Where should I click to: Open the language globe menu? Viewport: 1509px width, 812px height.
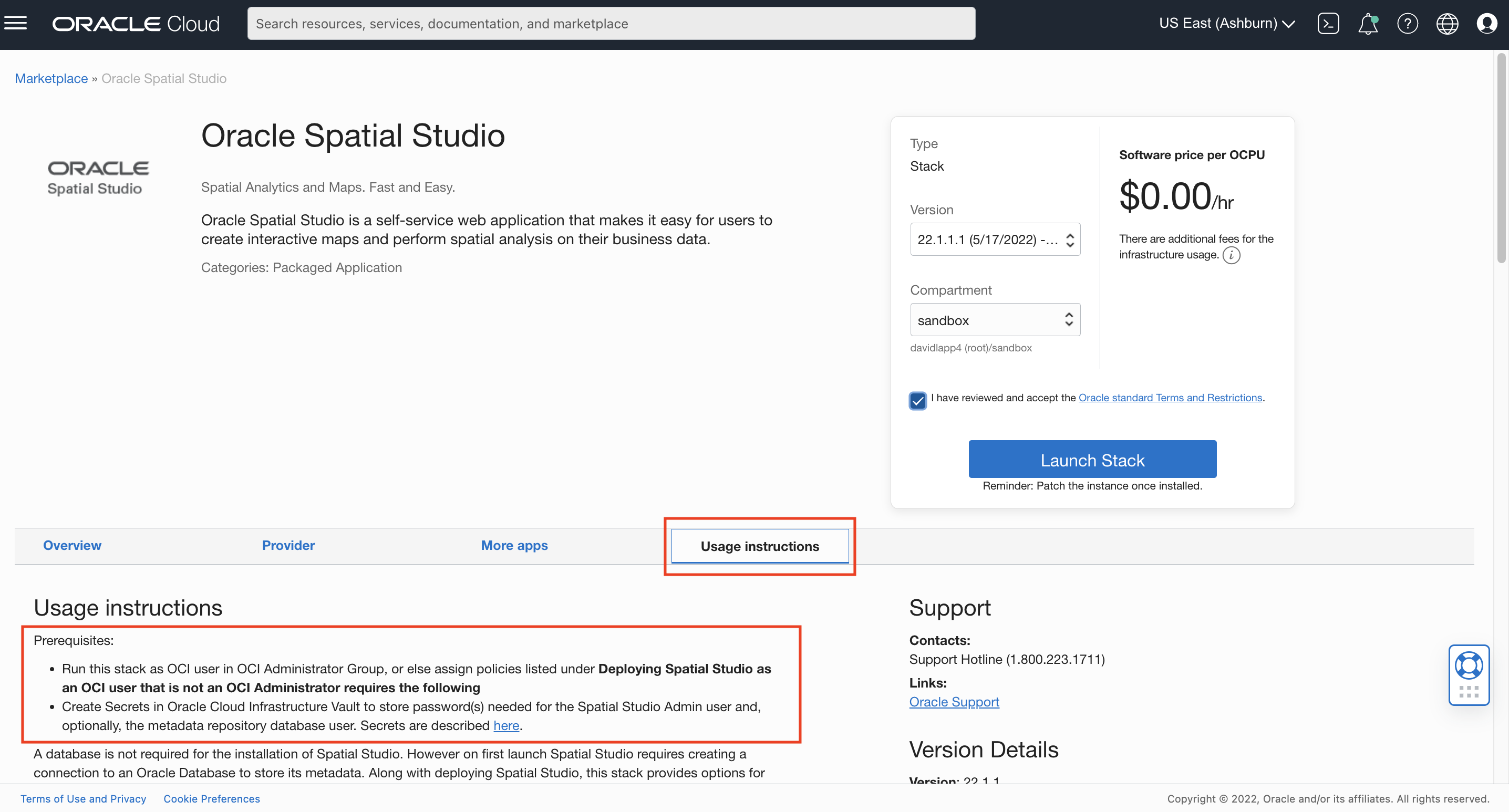pos(1447,24)
